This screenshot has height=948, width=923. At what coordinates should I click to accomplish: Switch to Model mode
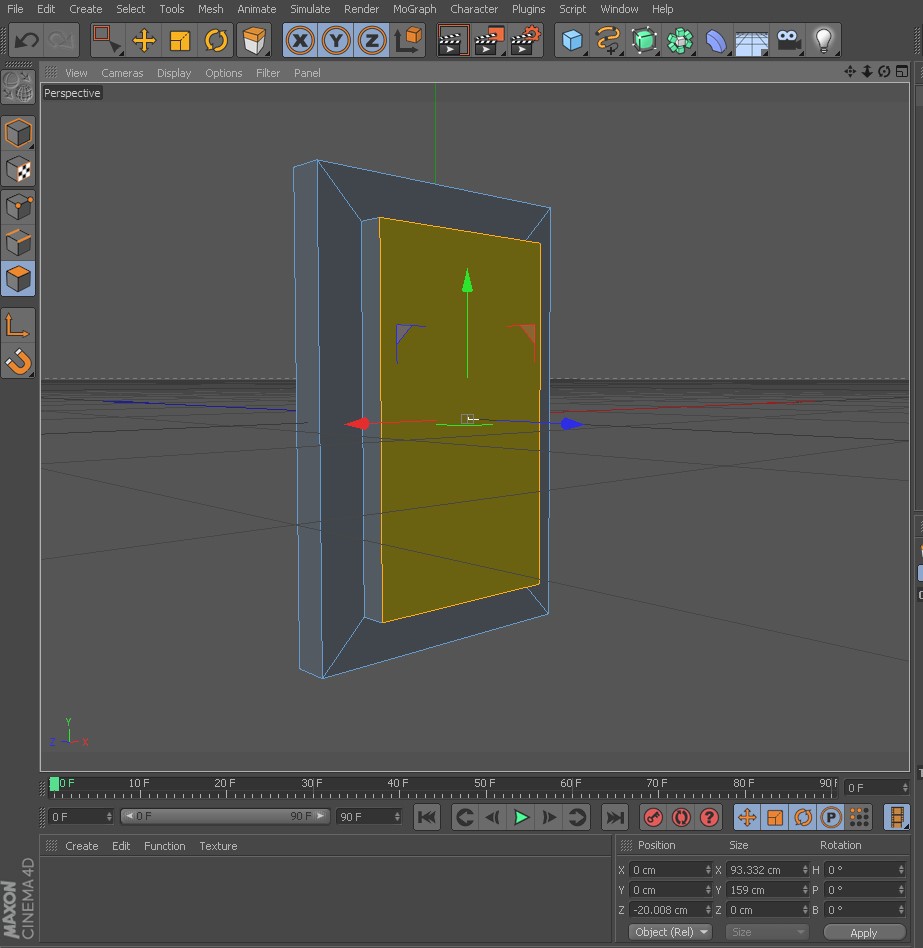tap(18, 133)
